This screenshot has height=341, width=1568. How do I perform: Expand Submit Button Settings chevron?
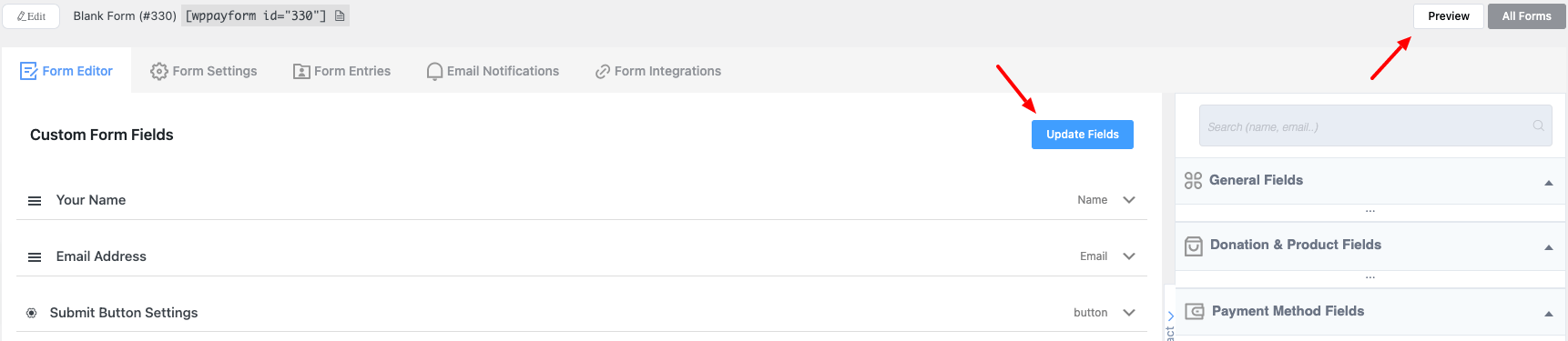(x=1129, y=313)
